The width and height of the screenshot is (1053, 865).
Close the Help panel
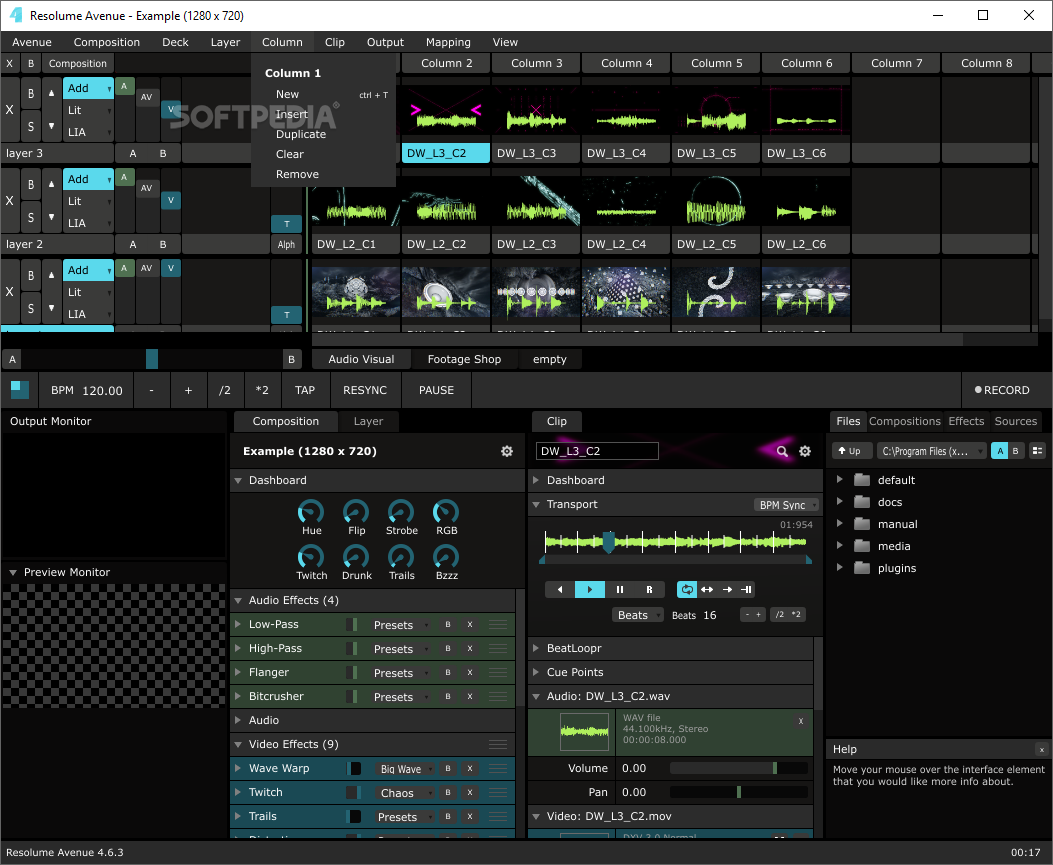click(1042, 749)
